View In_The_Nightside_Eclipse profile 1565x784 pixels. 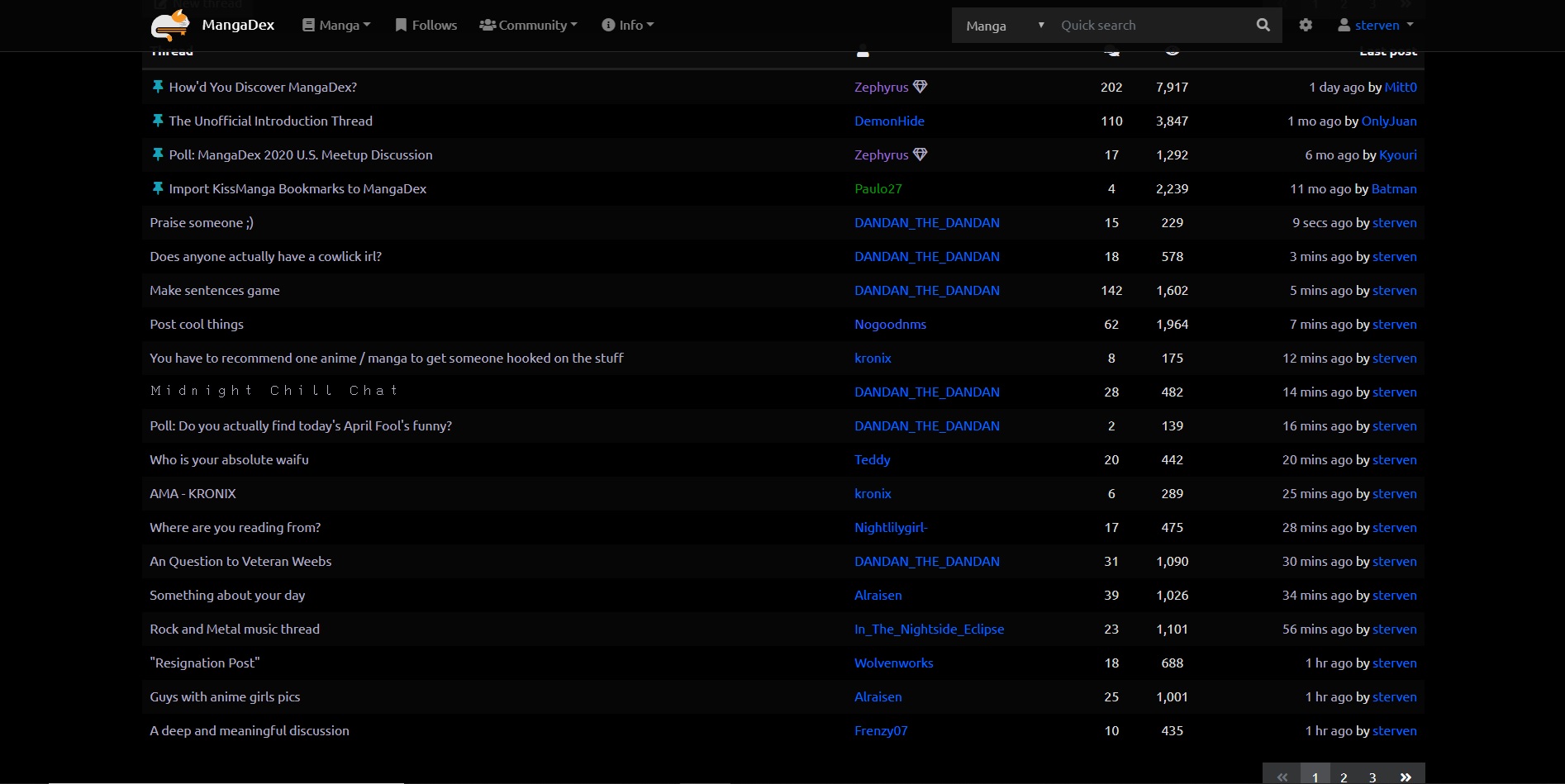point(930,629)
